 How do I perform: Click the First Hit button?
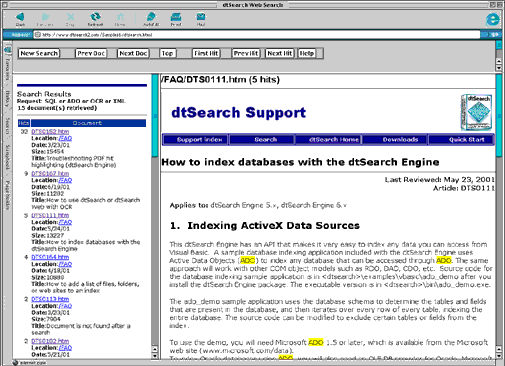coord(206,53)
